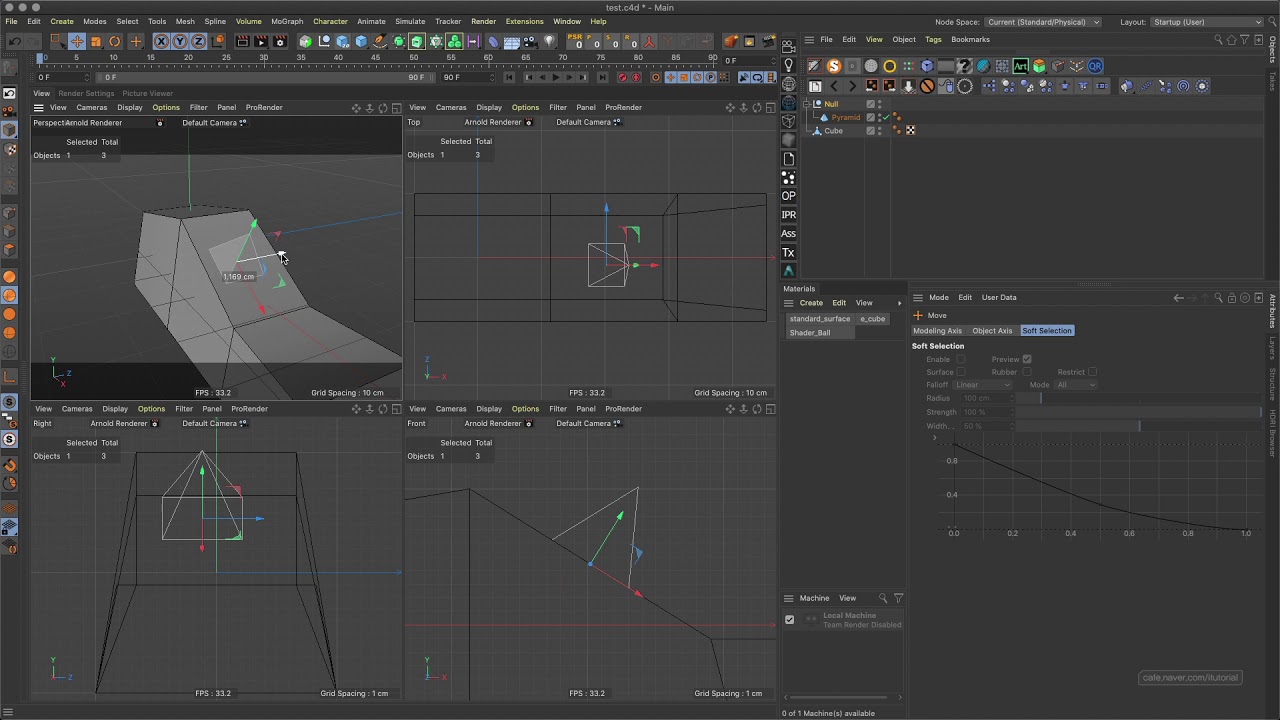The width and height of the screenshot is (1280, 720).
Task: Toggle Local Machine checkbox in Team Render
Action: click(789, 620)
